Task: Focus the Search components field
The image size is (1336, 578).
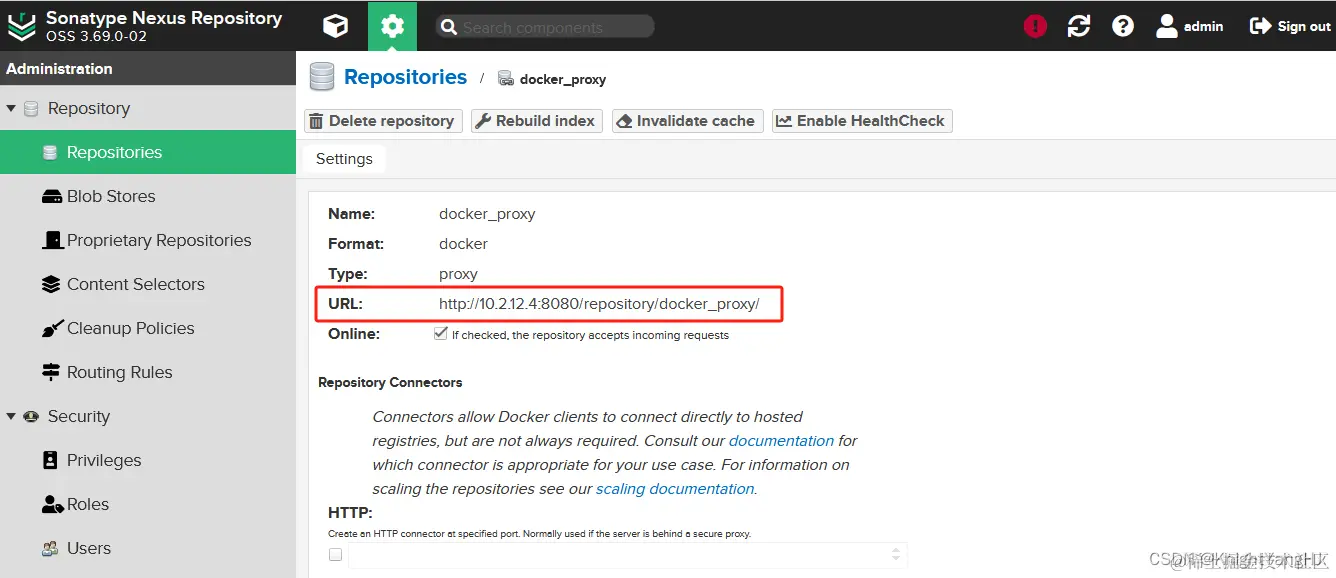Action: [x=545, y=27]
